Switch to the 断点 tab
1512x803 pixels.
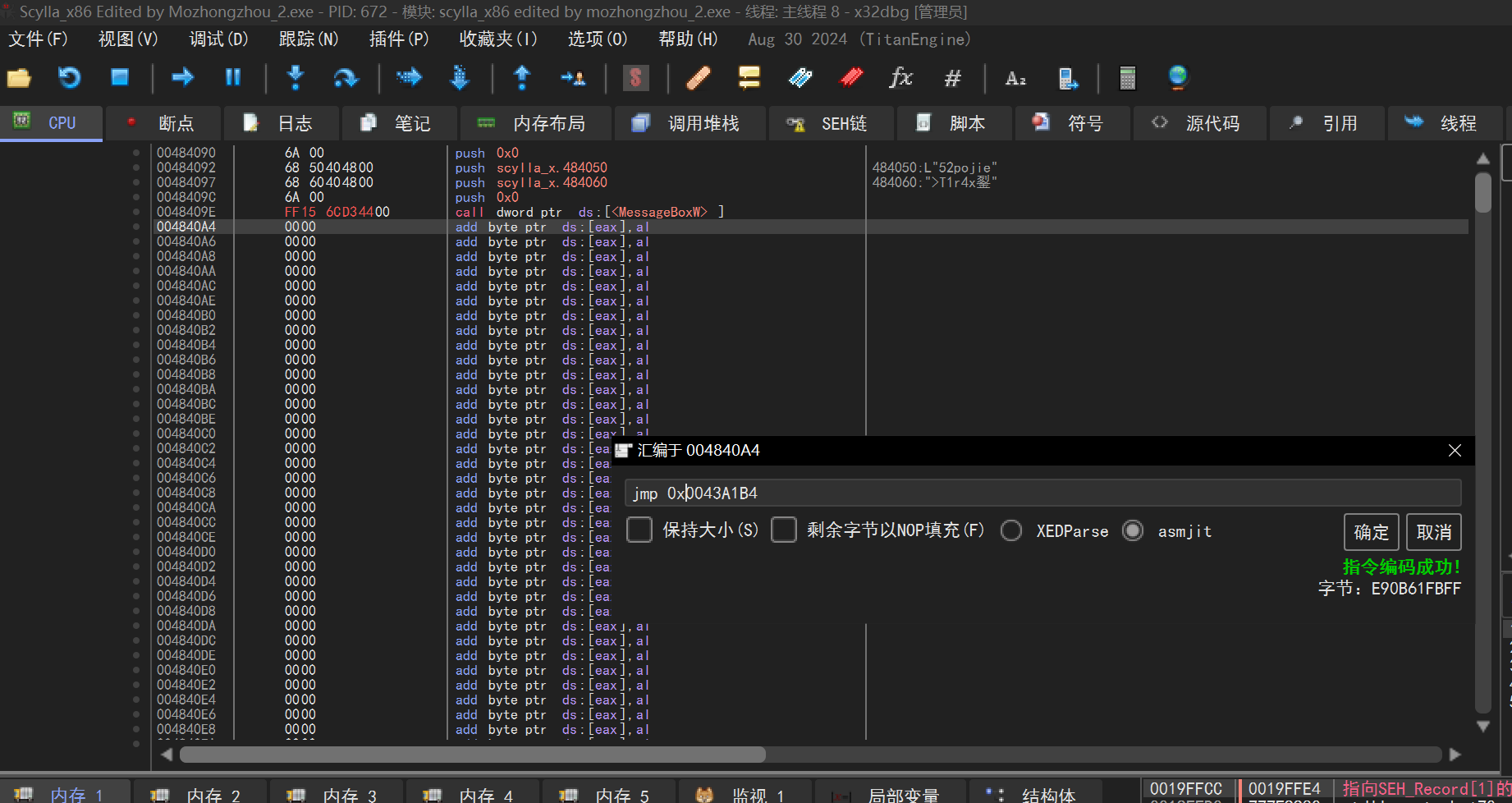[162, 123]
